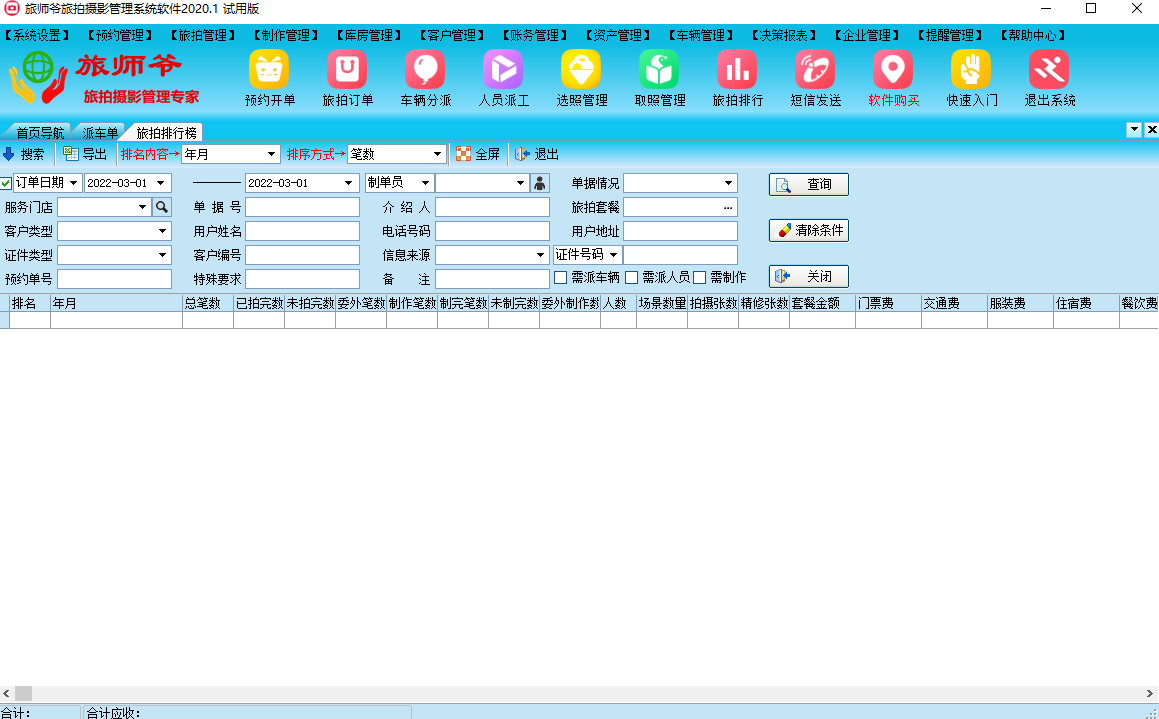Open 排序方式 笔数 dropdown

(x=438, y=154)
